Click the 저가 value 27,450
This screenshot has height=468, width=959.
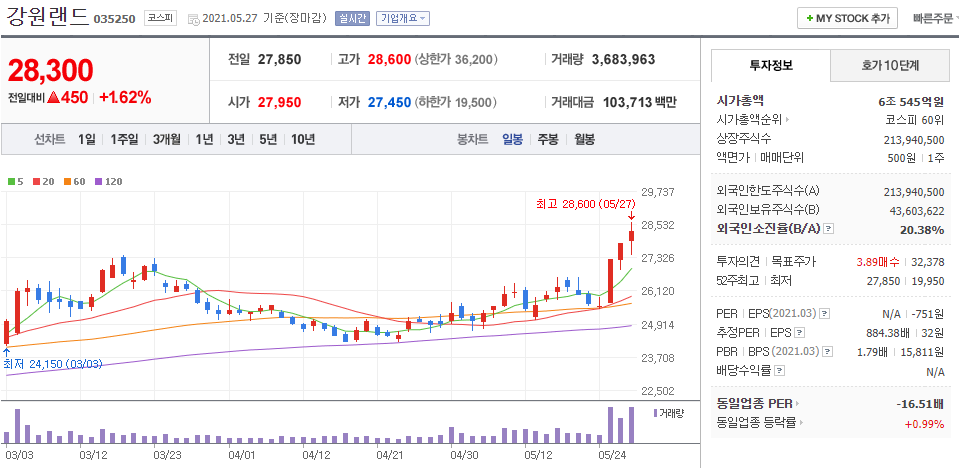pos(390,102)
